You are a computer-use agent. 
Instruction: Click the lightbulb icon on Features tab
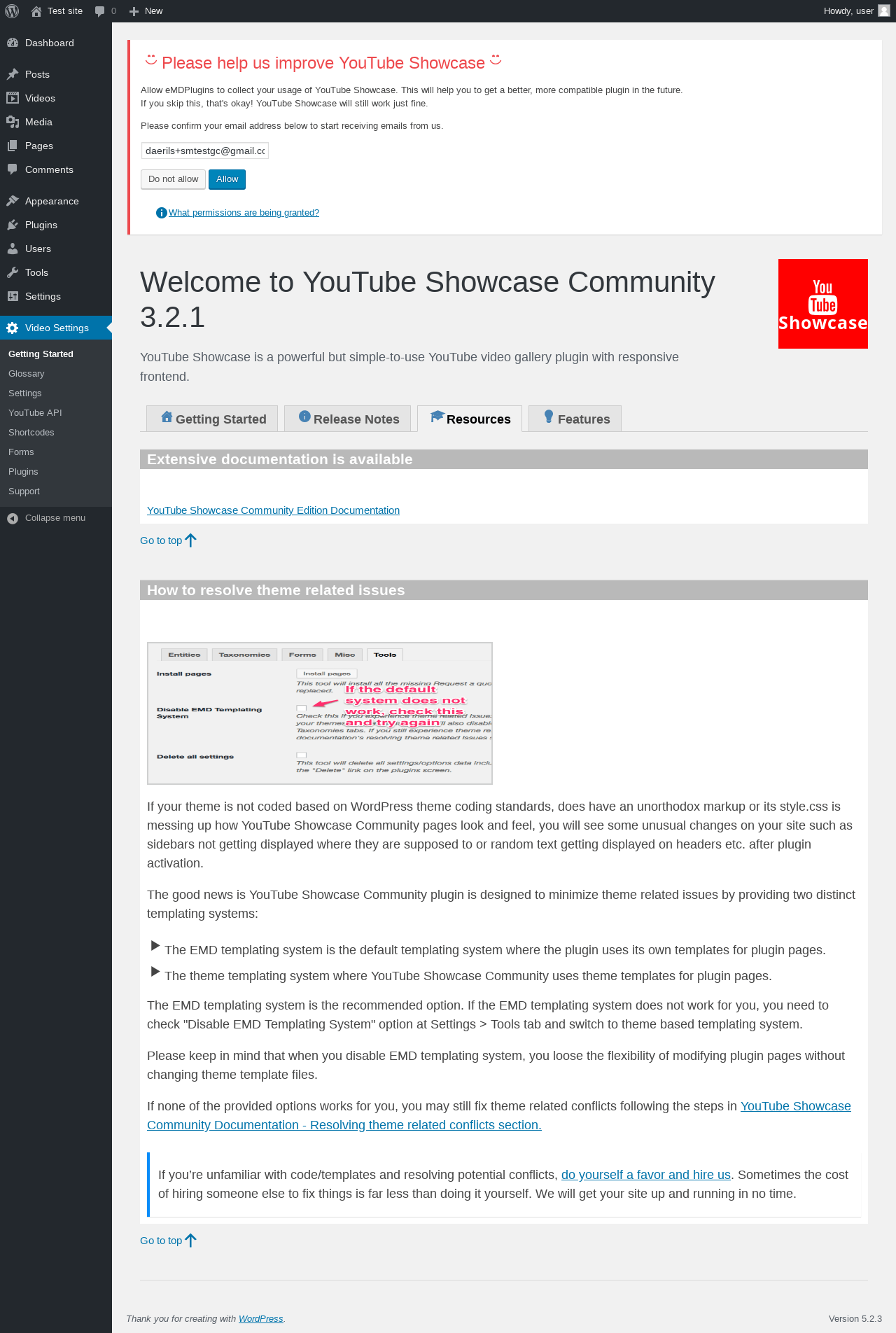click(x=549, y=417)
